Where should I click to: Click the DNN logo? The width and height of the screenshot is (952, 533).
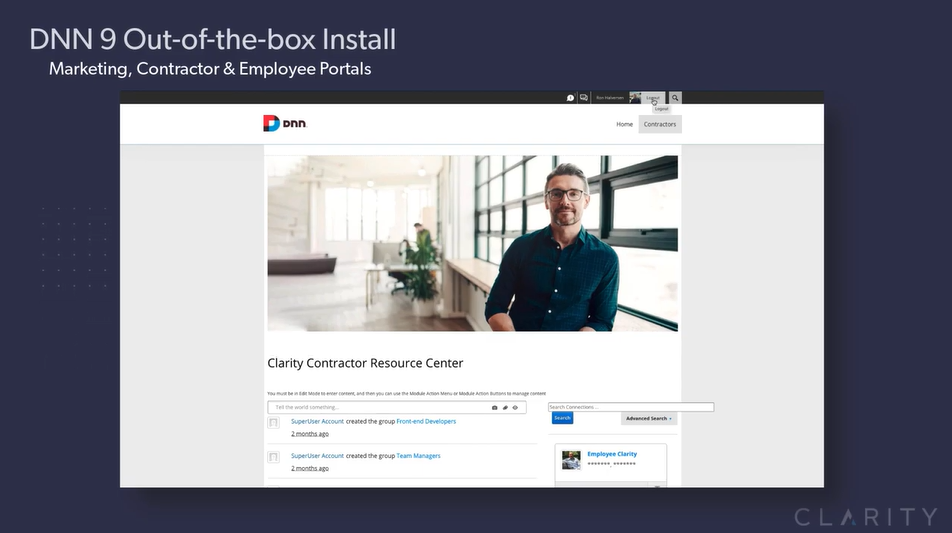[x=285, y=124]
